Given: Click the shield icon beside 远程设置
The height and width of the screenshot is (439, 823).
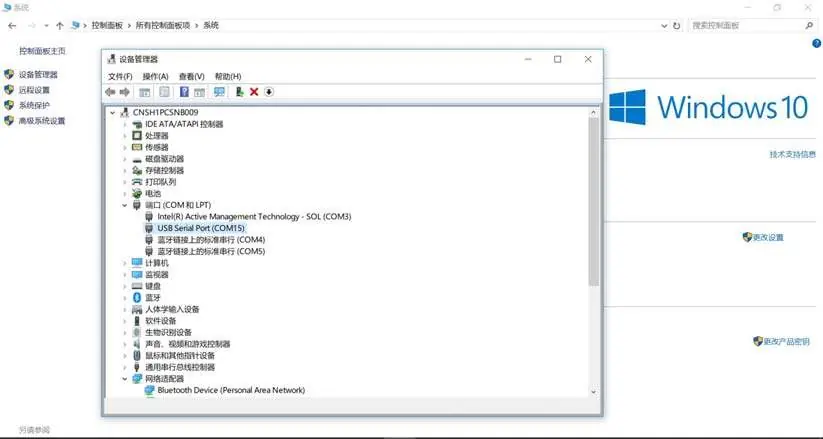Looking at the screenshot, I should click(x=9, y=90).
